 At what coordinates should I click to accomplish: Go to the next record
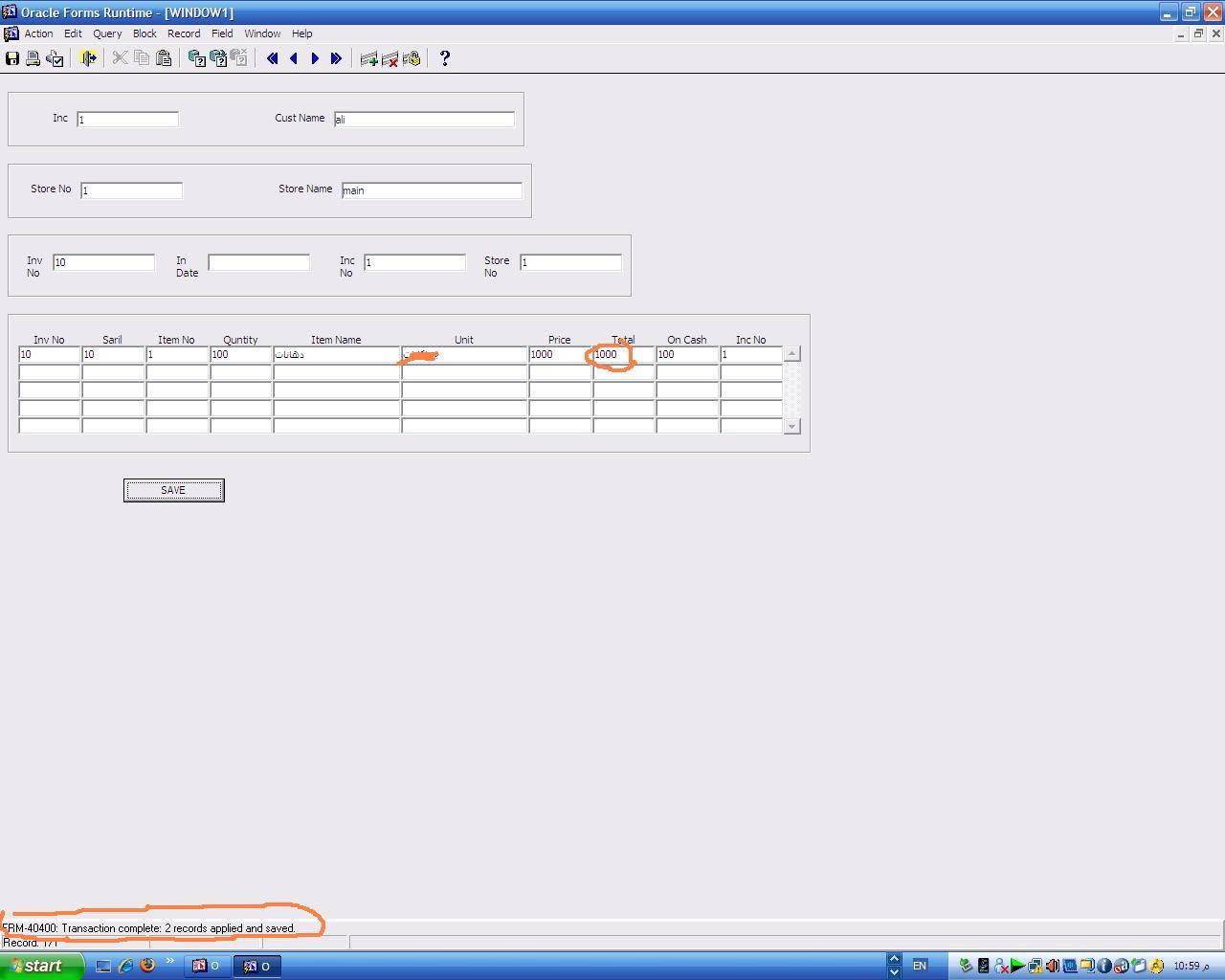(x=315, y=58)
